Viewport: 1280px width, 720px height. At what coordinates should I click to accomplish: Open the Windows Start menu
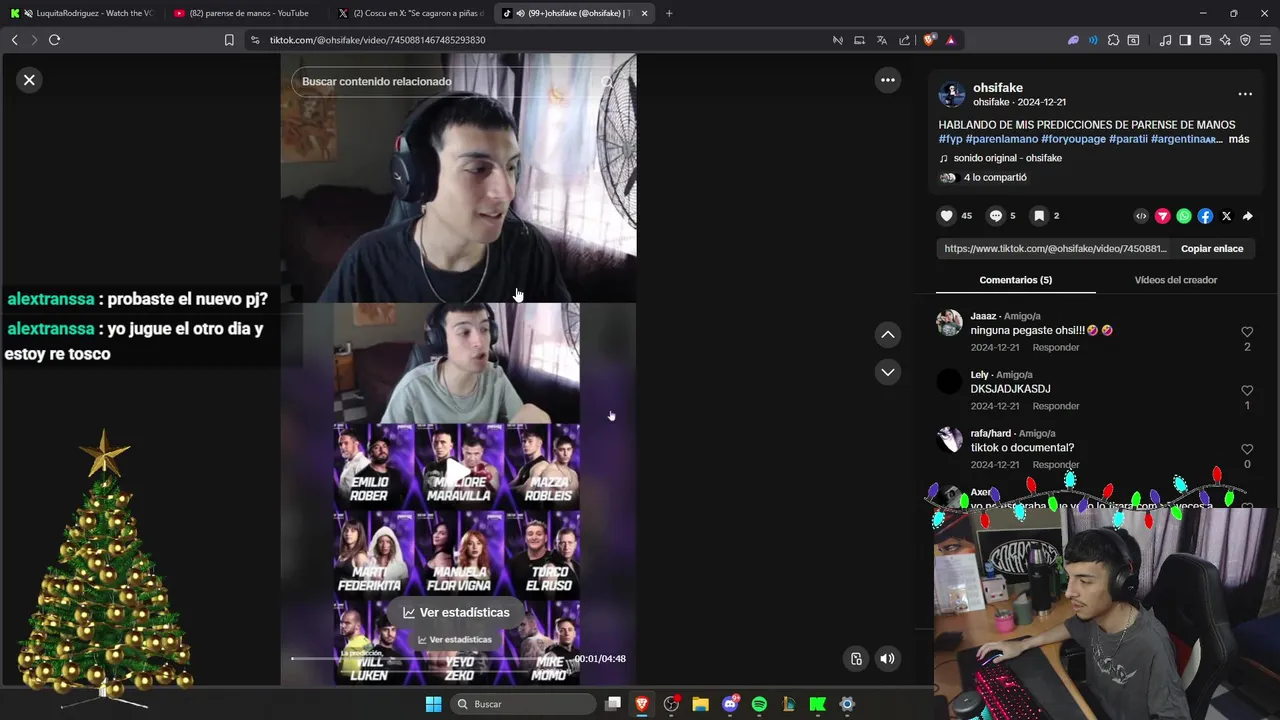433,704
